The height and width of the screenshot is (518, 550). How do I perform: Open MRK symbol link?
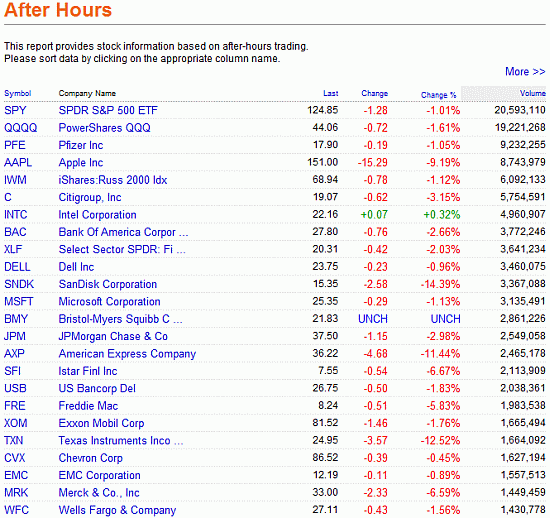[x=16, y=492]
